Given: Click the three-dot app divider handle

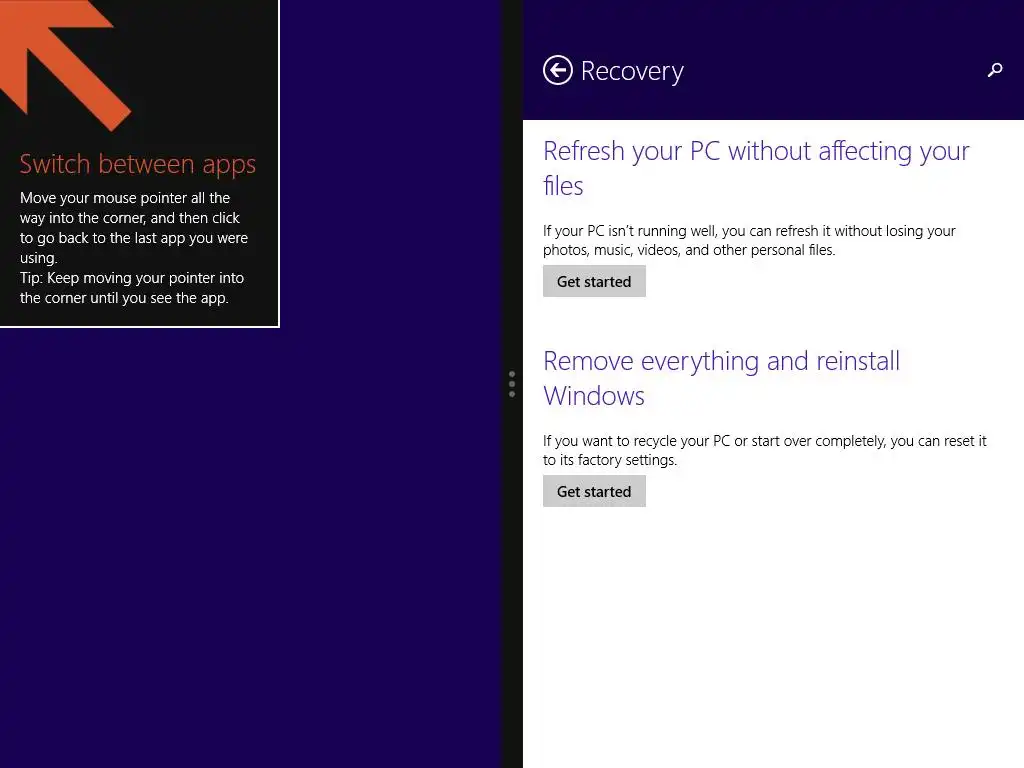Looking at the screenshot, I should click(x=512, y=384).
